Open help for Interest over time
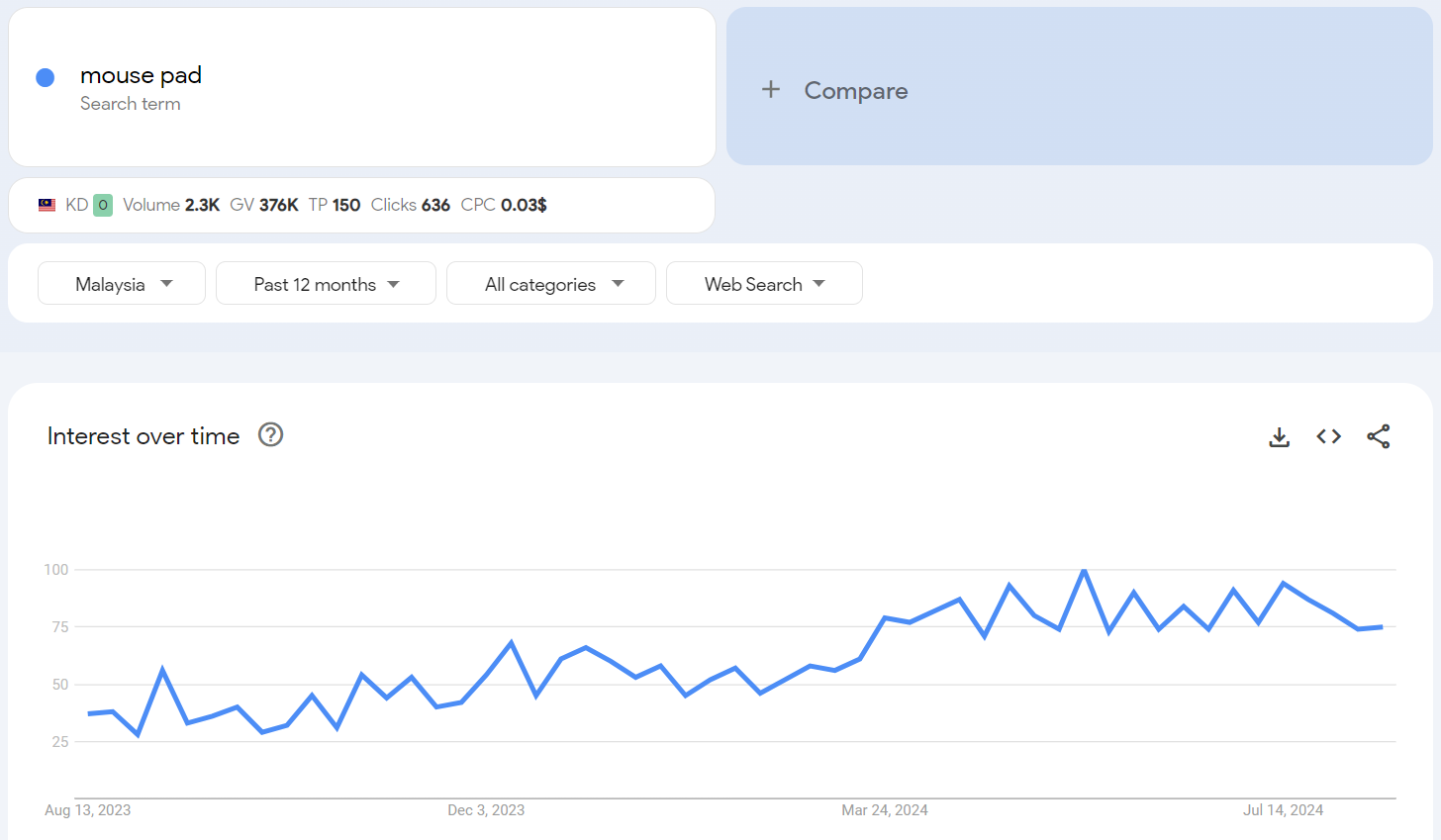The image size is (1441, 840). click(x=270, y=434)
